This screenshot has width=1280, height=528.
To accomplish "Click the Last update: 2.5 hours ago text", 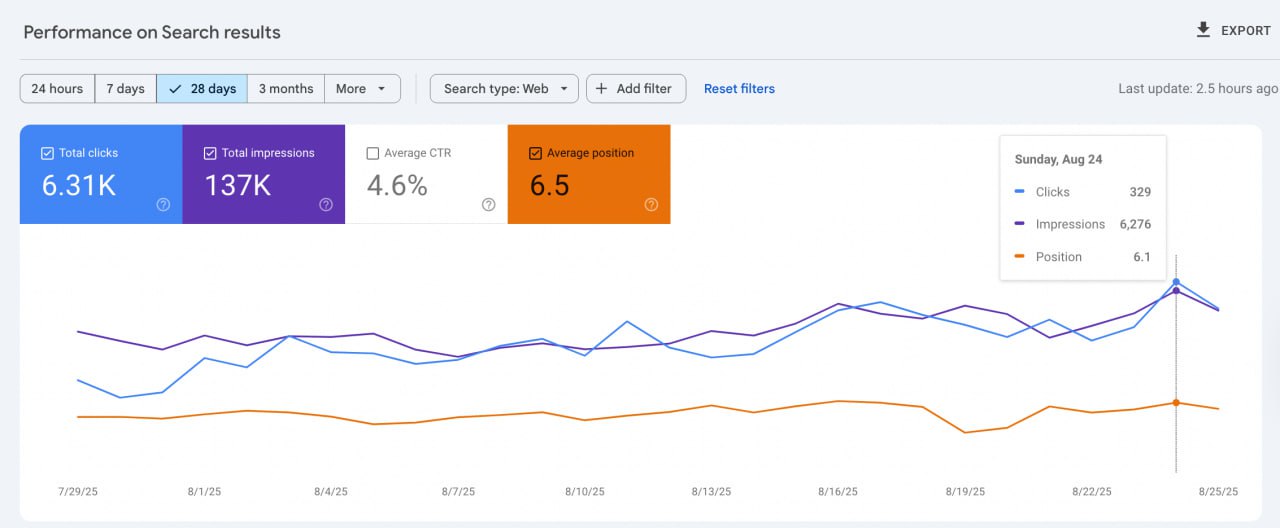I will [x=1198, y=89].
